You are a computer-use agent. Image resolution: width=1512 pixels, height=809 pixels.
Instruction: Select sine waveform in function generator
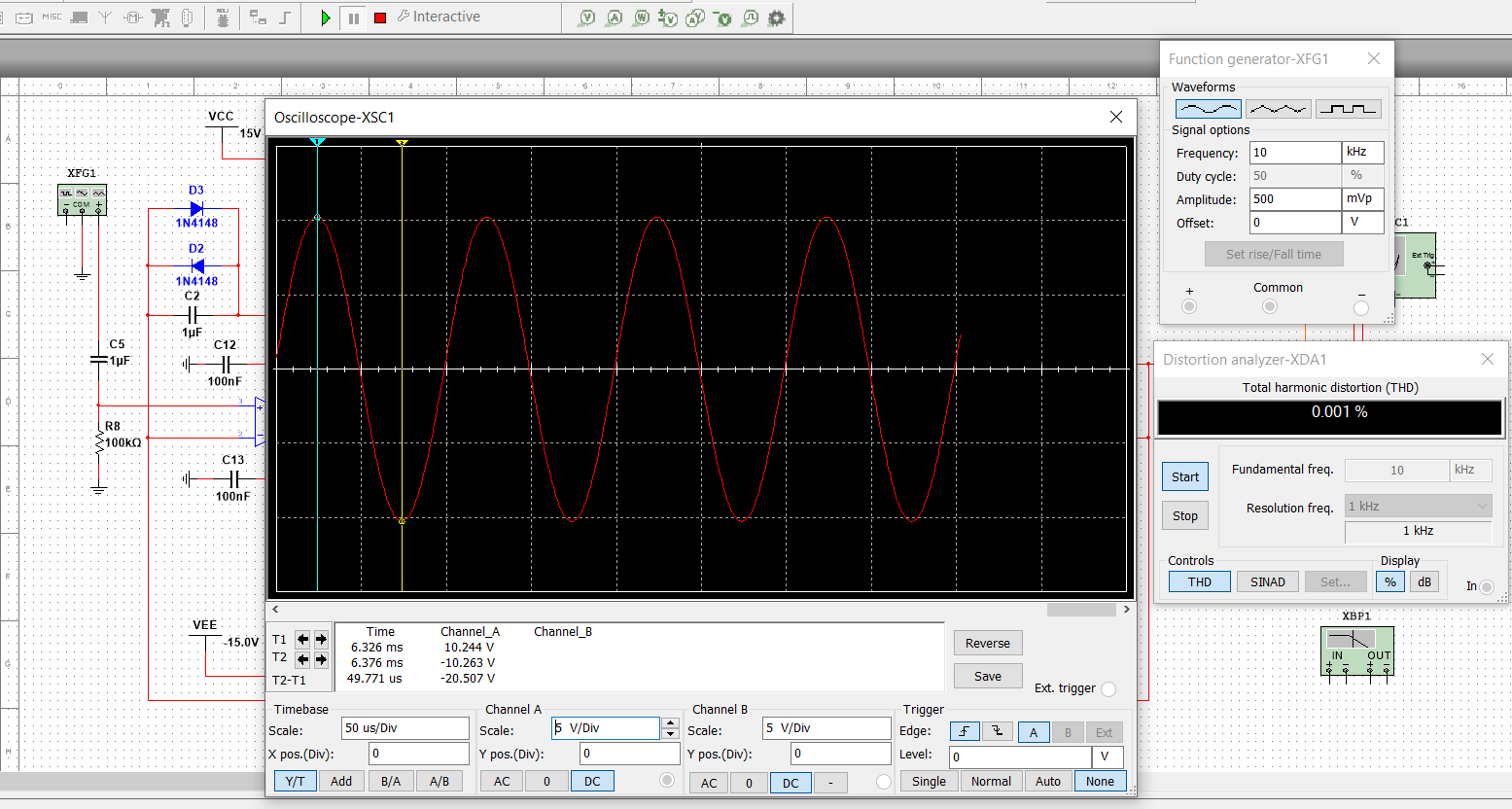pos(1208,109)
